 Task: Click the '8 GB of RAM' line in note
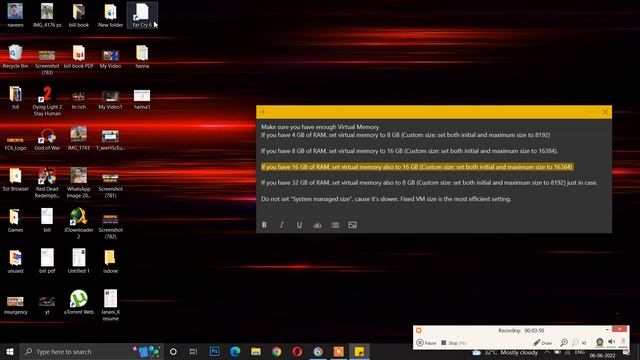coord(409,151)
